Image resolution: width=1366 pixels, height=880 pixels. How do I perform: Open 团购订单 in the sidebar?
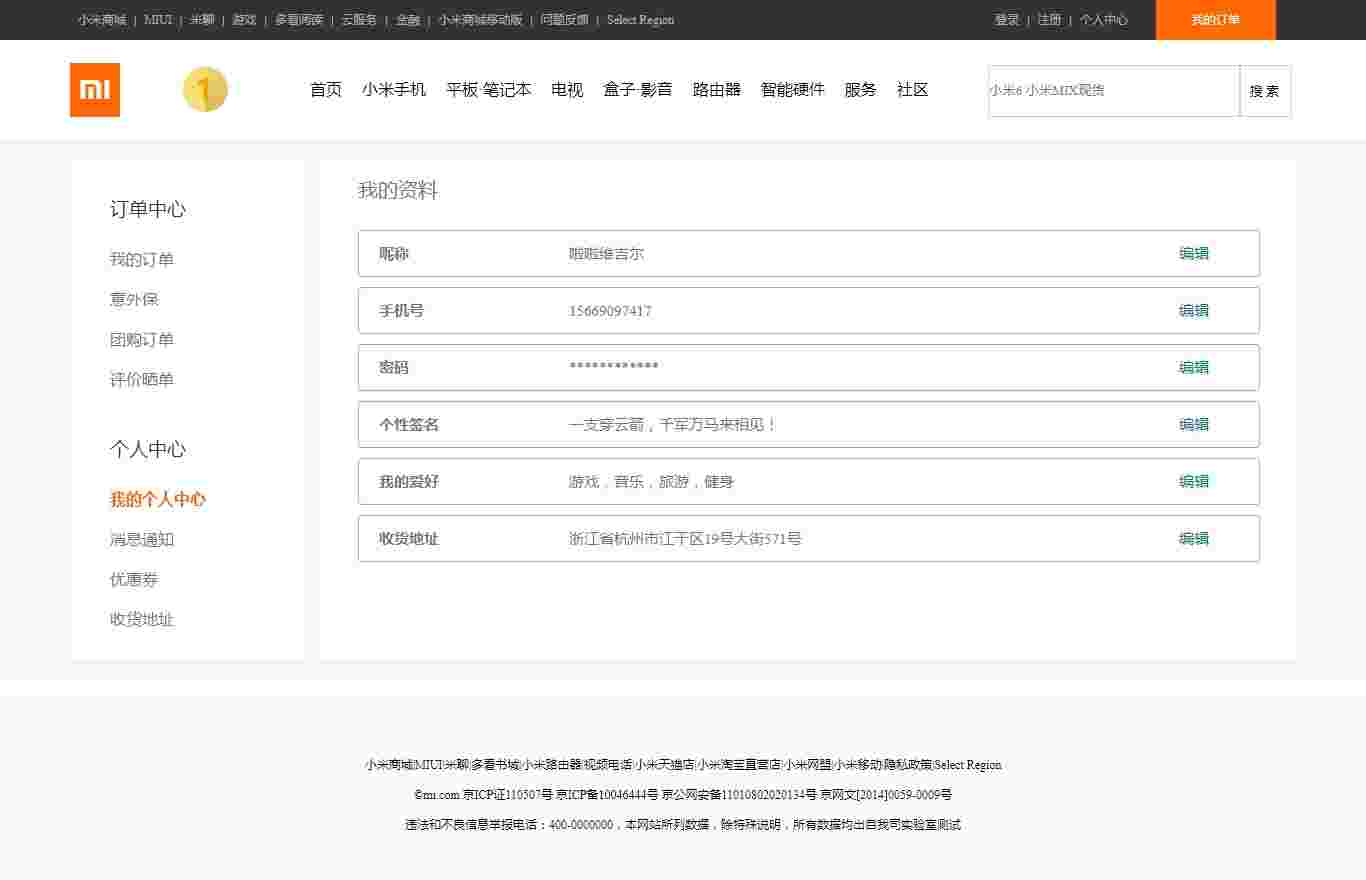click(x=142, y=340)
